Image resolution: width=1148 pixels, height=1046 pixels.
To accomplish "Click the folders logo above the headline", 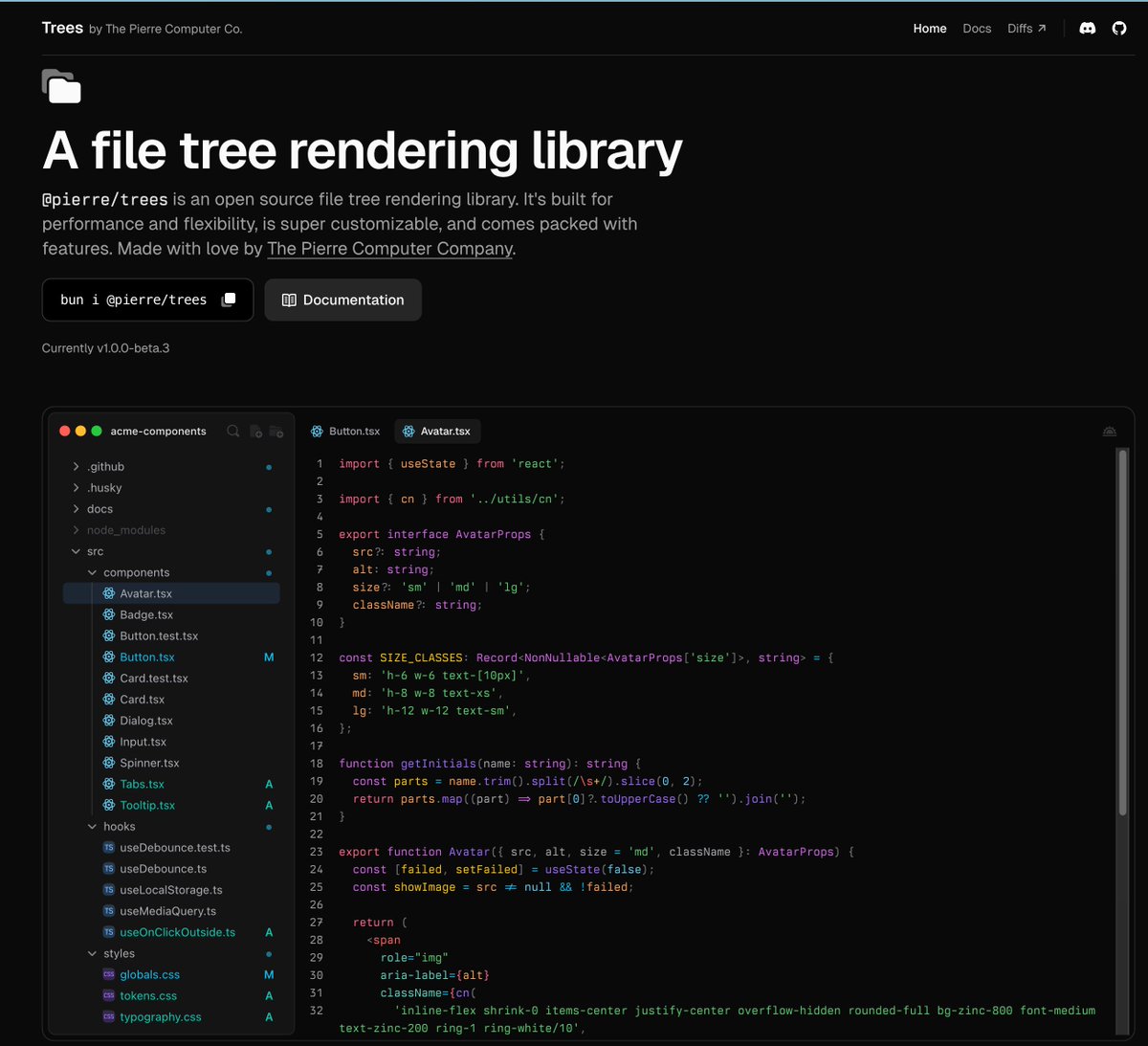I will tap(61, 86).
